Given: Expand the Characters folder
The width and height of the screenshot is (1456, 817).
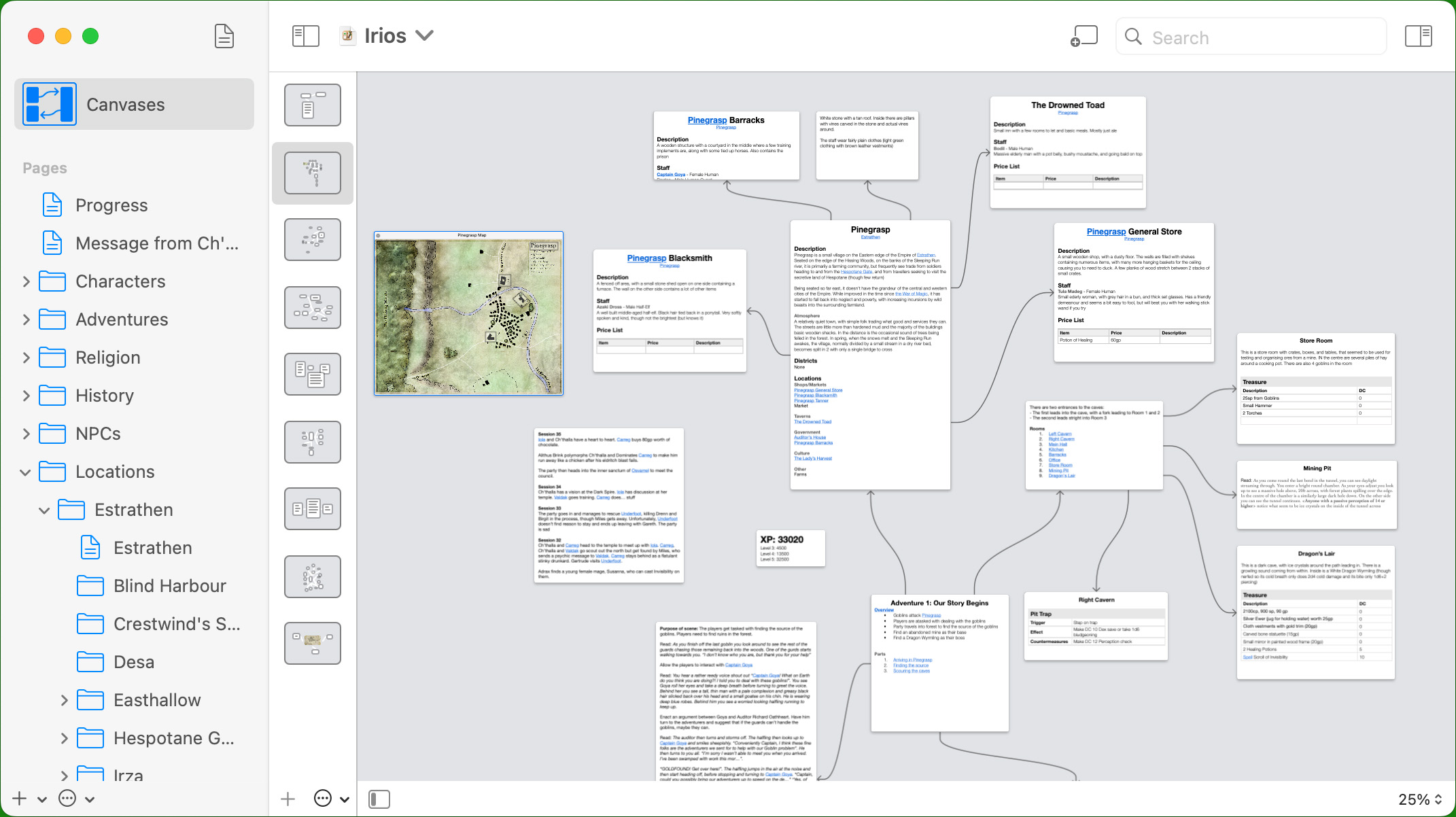Looking at the screenshot, I should pos(26,281).
